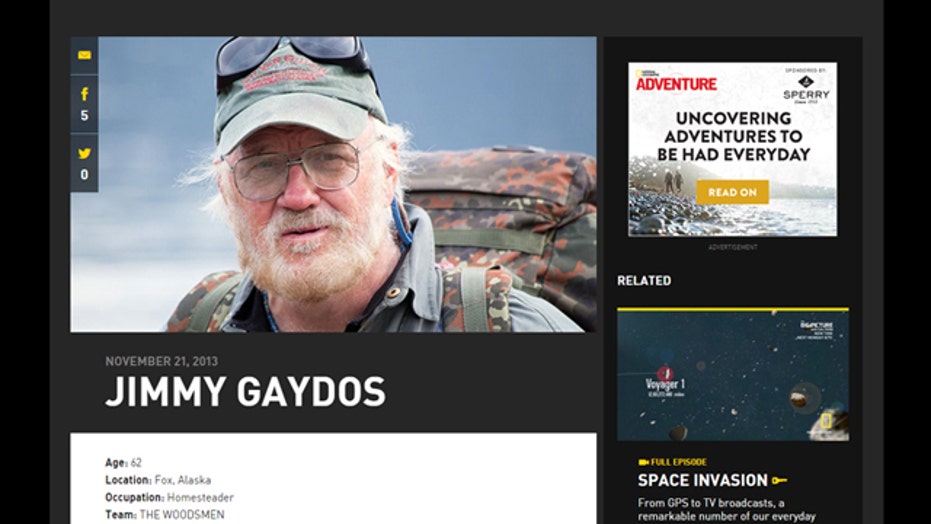931x524 pixels.
Task: Click the video camera Full Episode icon
Action: [x=643, y=462]
